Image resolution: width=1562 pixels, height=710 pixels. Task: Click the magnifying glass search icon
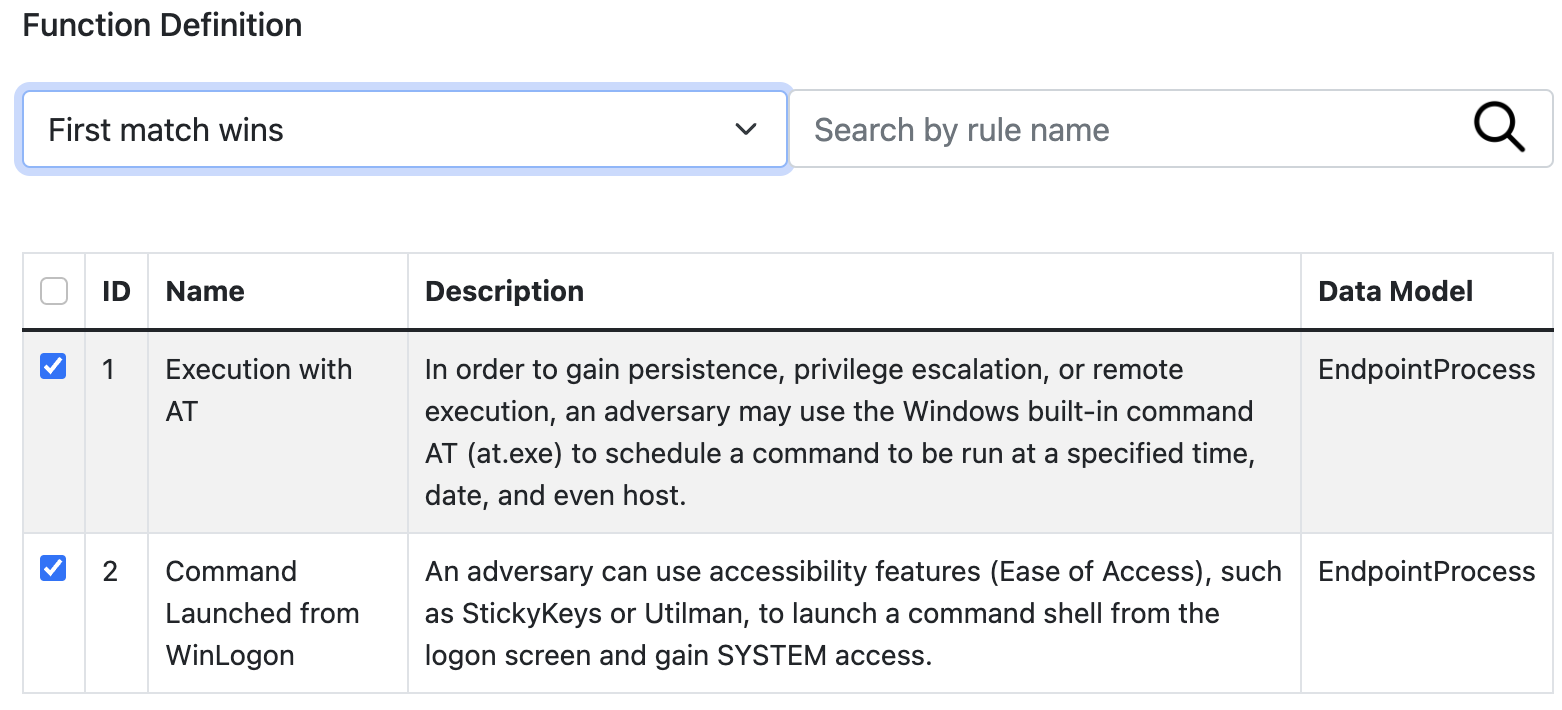1499,129
